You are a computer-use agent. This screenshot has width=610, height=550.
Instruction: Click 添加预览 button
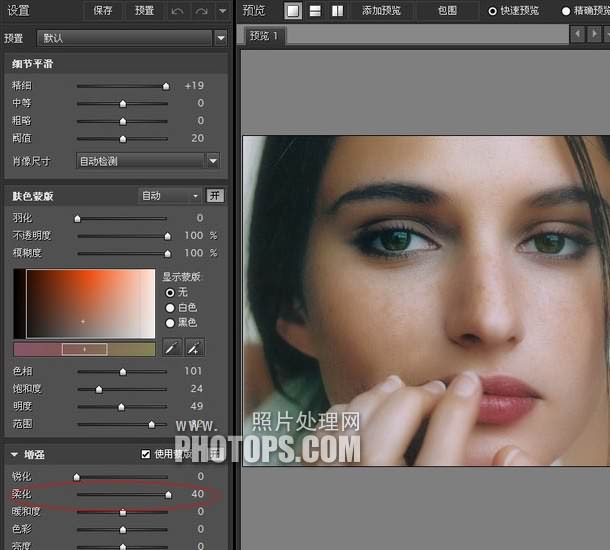click(x=381, y=11)
